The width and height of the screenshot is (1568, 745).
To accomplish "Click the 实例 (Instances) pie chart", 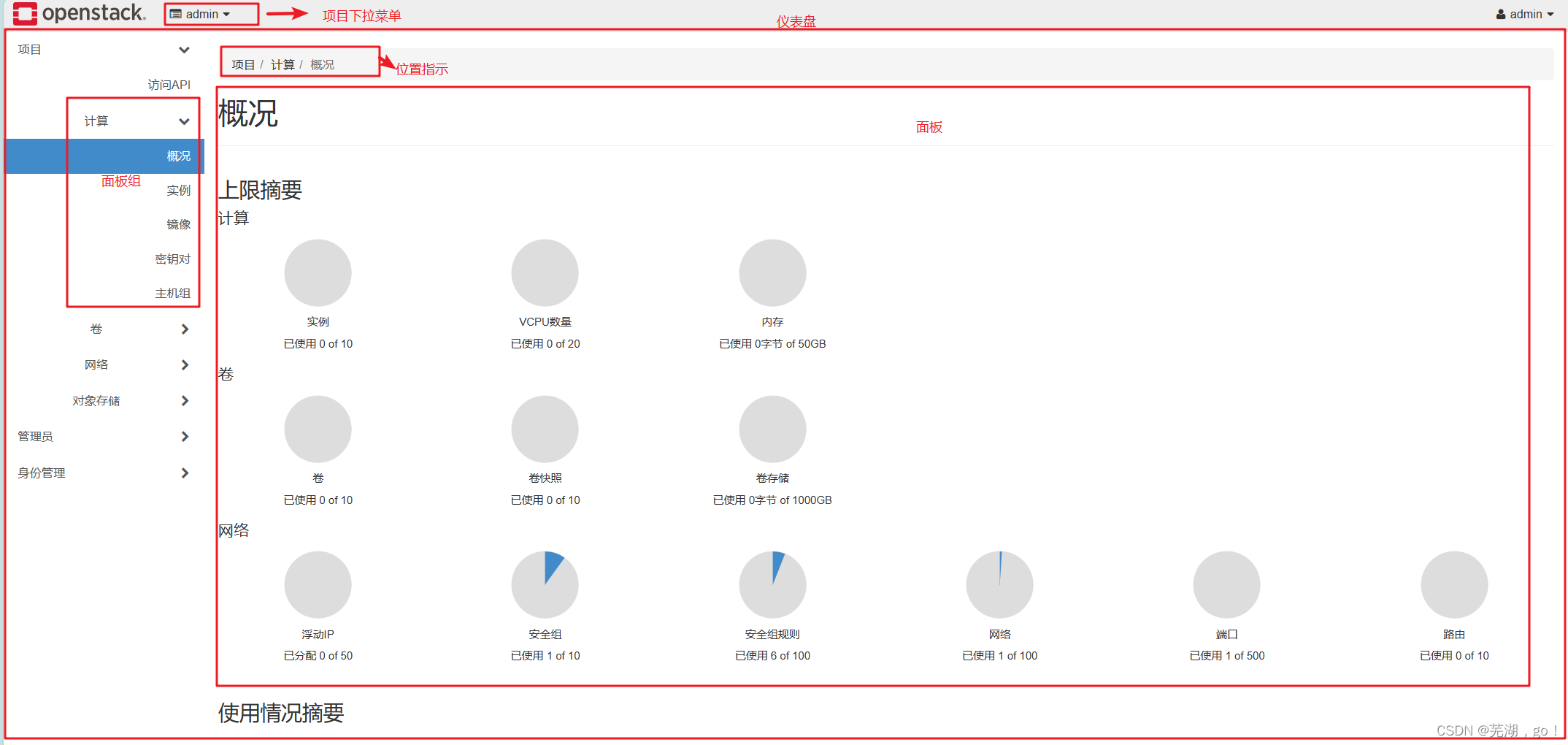I will pos(318,272).
